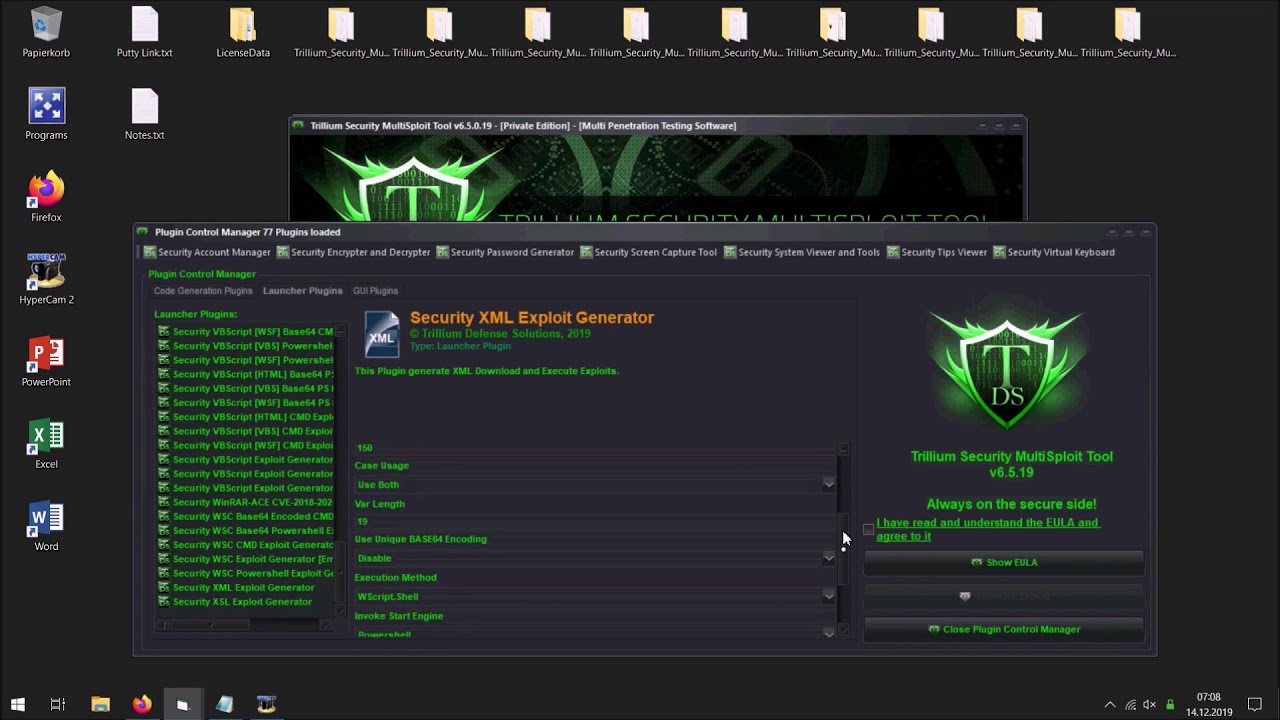Open Security Account Manager from toolbar

[x=207, y=252]
